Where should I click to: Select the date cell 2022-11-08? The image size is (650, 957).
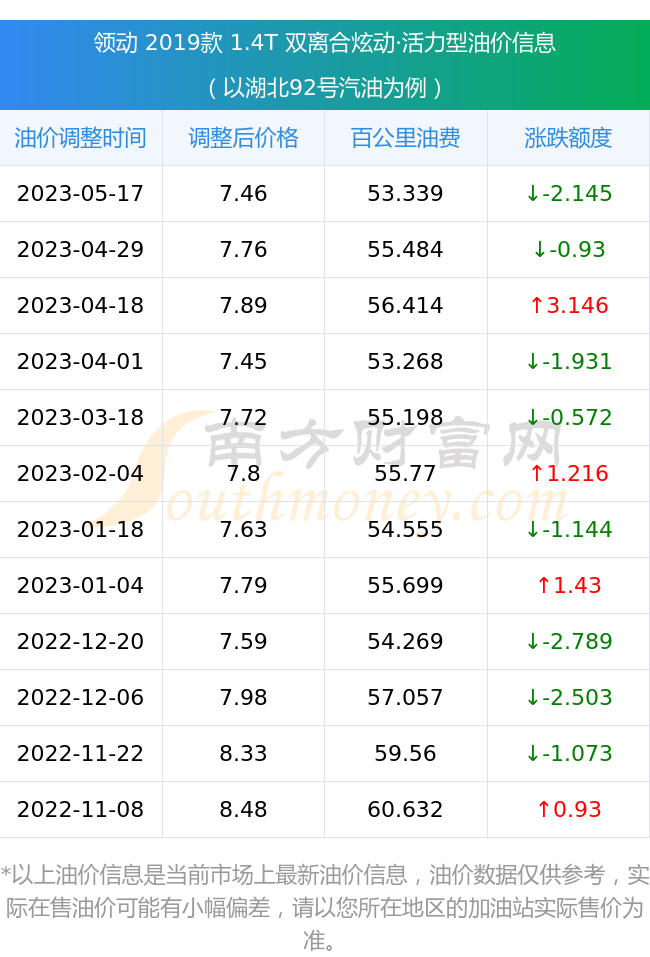[81, 809]
